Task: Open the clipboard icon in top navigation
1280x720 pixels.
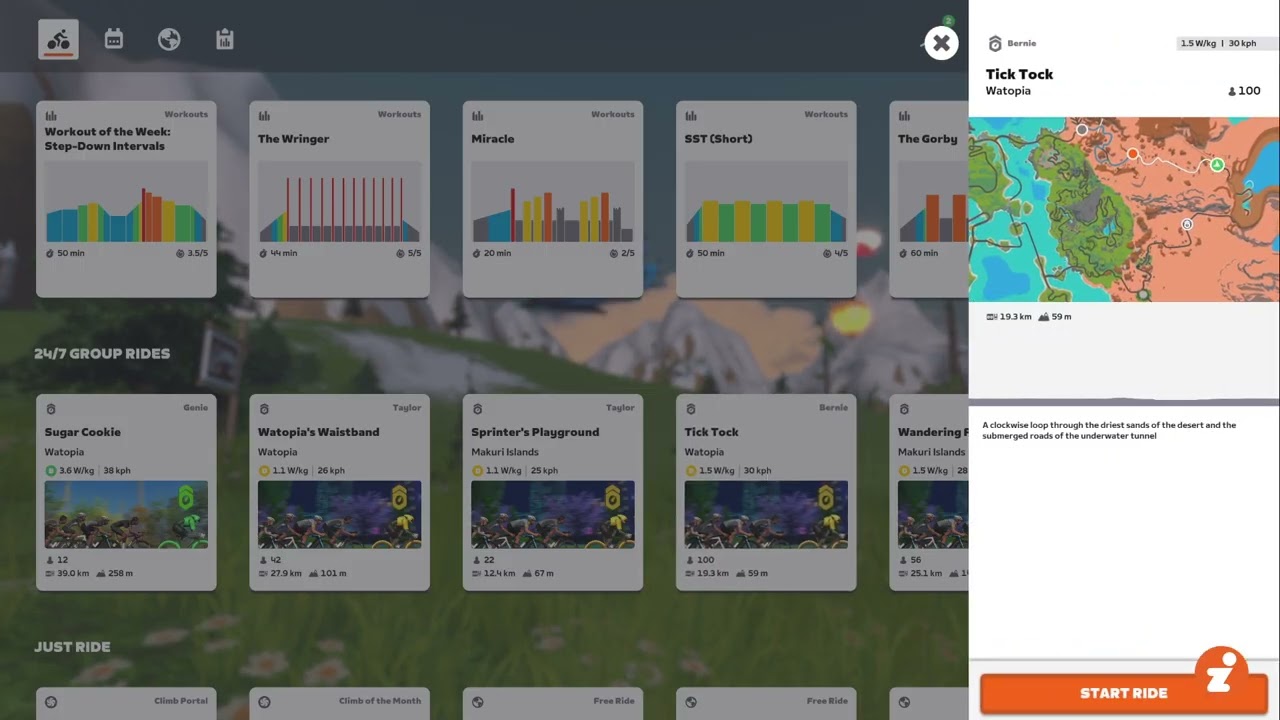Action: [x=225, y=39]
